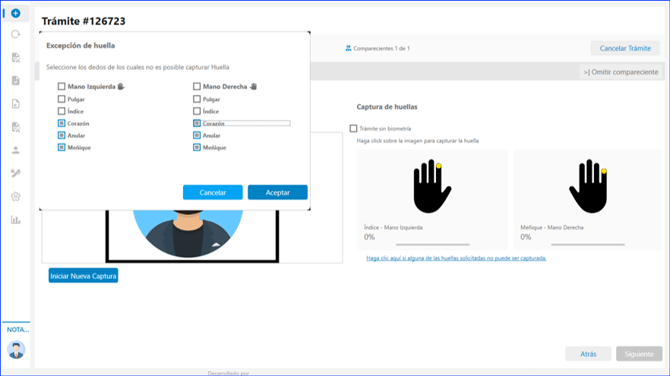Enable Trámite sin biometría checkbox
Screen dimensions: 670x376
pyautogui.click(x=353, y=128)
